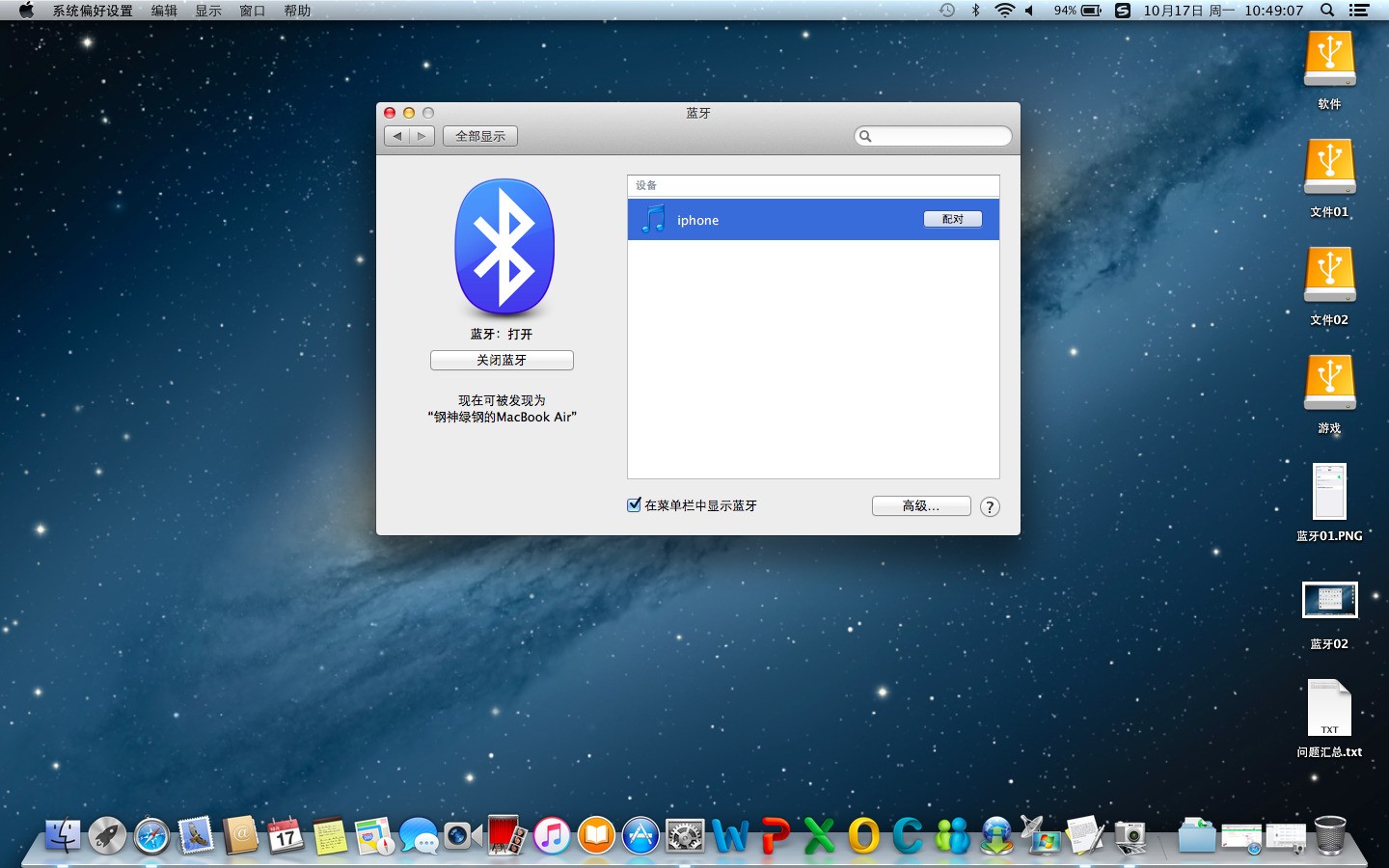Open the 编辑 menu

point(164,11)
